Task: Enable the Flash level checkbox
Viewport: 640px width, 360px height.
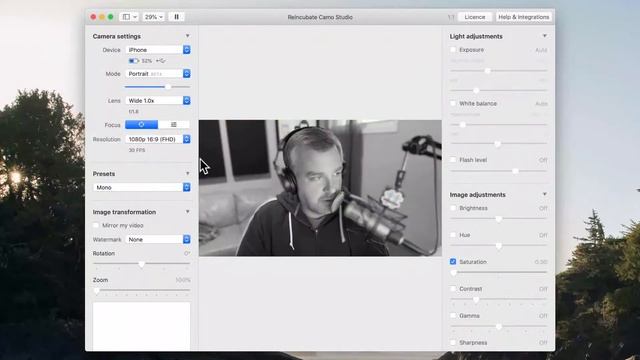Action: (453, 160)
